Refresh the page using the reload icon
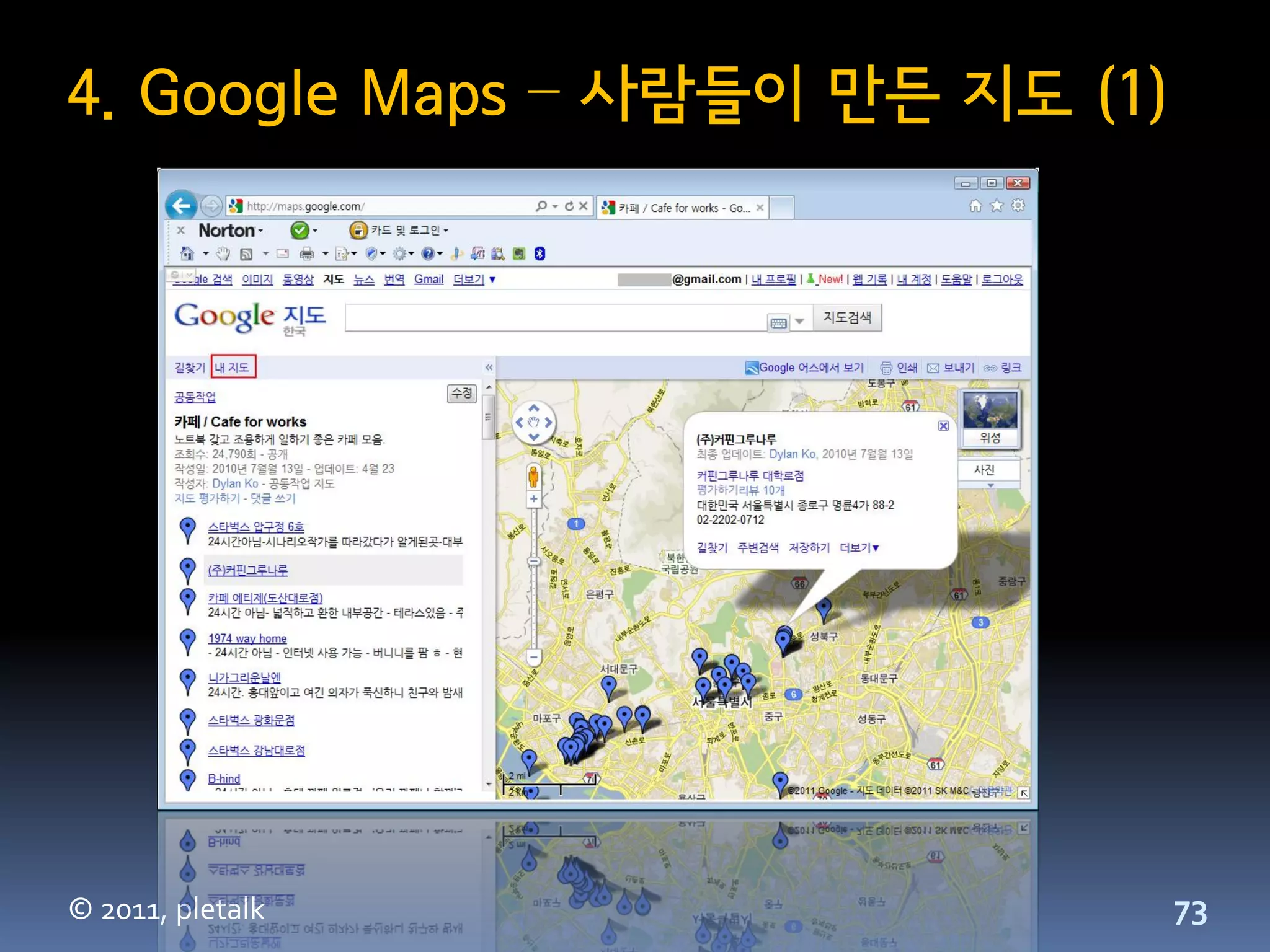The width and height of the screenshot is (1270, 952). (569, 206)
